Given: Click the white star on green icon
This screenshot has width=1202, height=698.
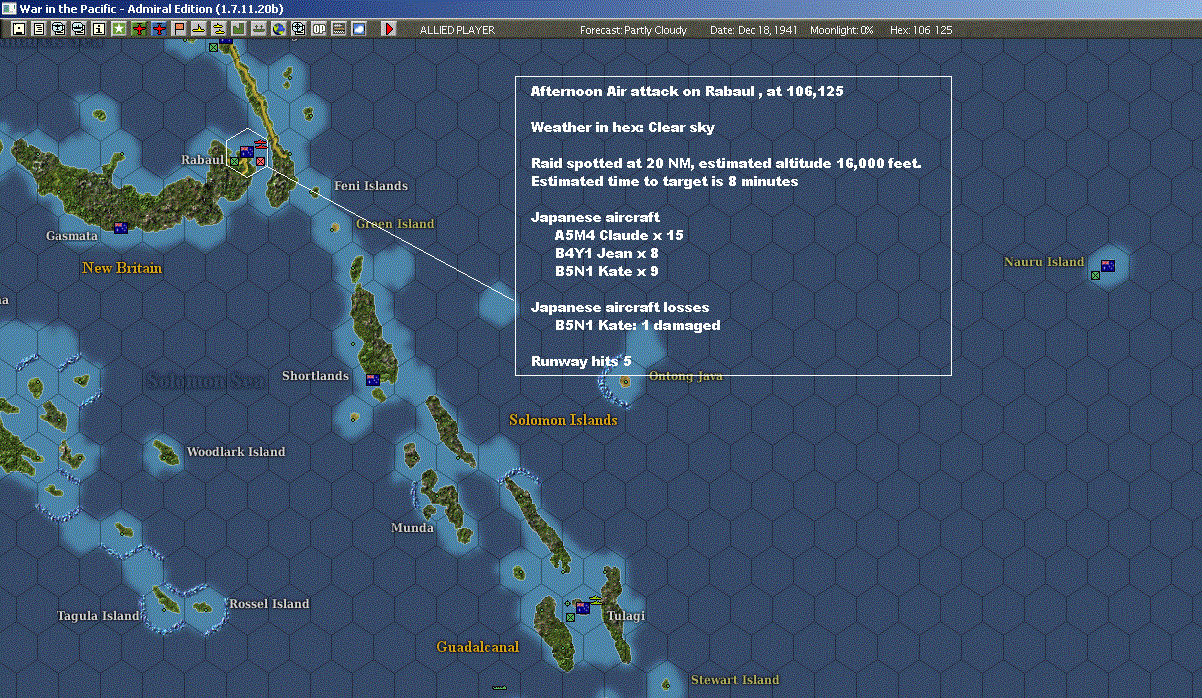Looking at the screenshot, I should tap(119, 30).
